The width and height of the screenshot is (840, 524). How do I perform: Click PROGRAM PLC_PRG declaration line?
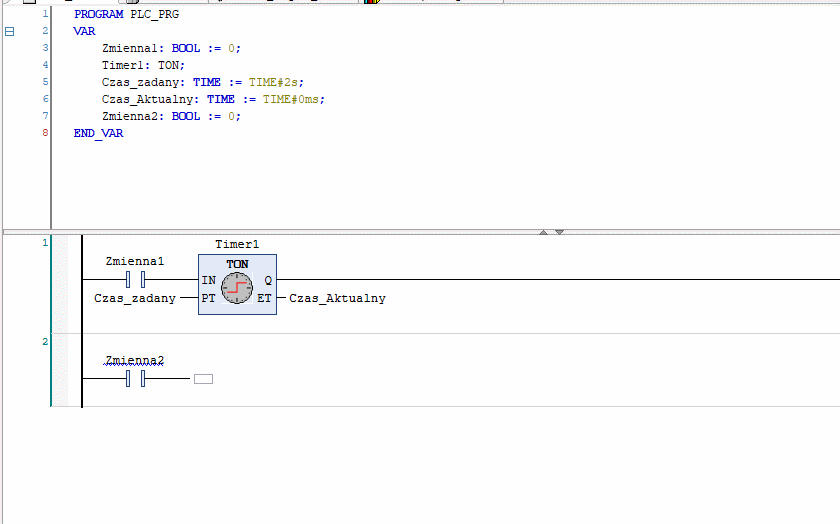(x=126, y=14)
